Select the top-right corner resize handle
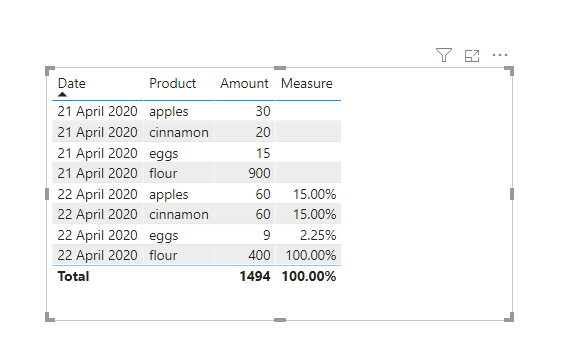The image size is (578, 361). (x=509, y=71)
